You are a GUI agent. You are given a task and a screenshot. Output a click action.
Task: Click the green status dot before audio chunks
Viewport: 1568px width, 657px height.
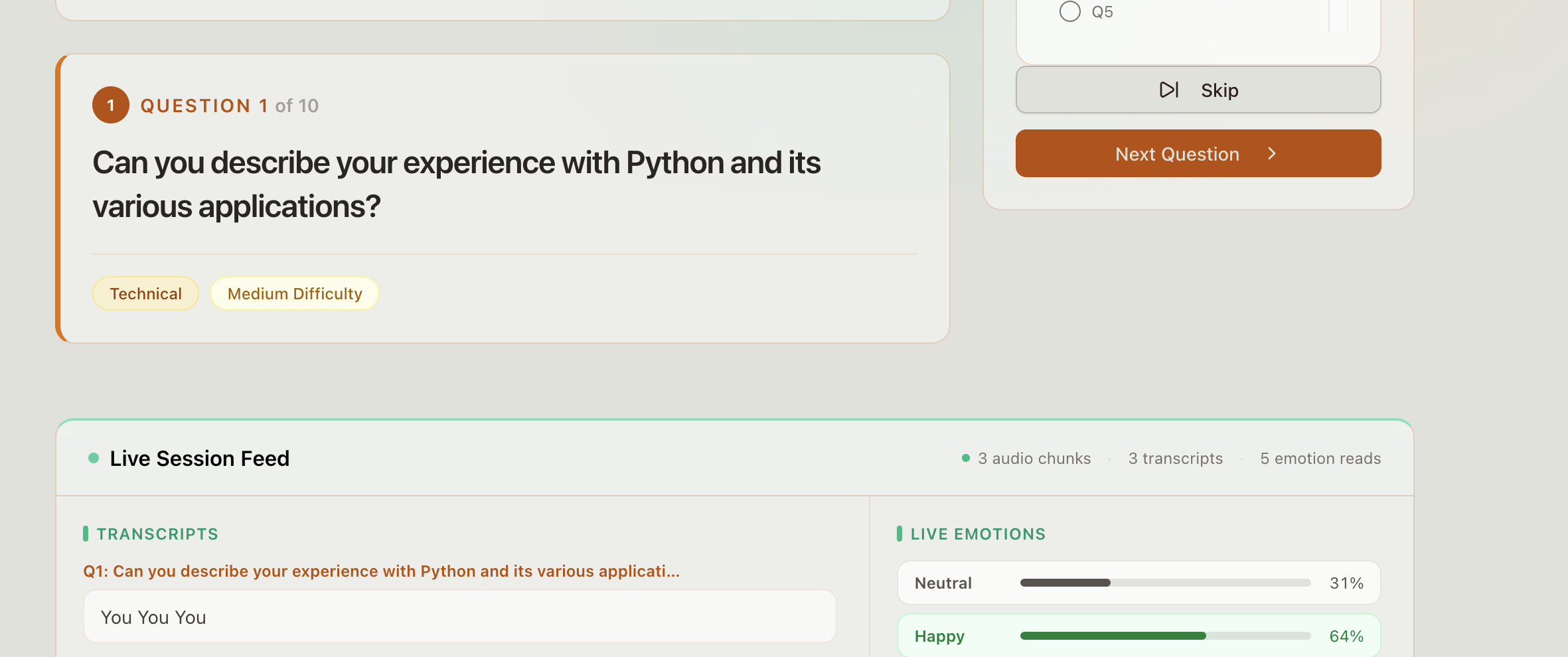[966, 458]
